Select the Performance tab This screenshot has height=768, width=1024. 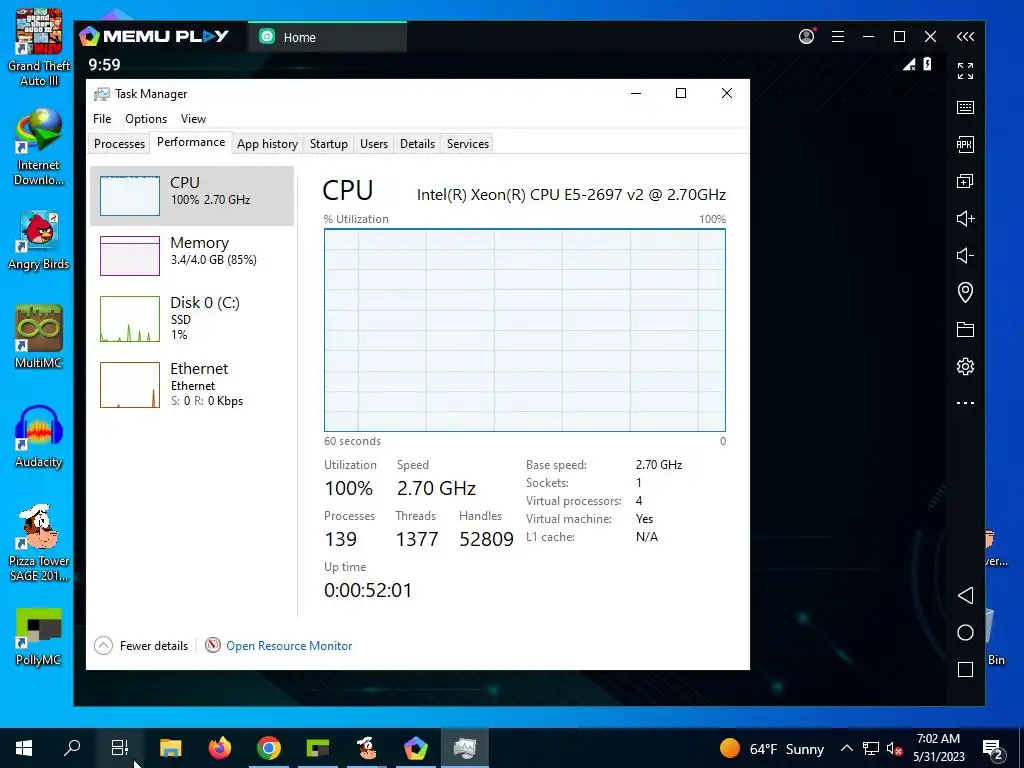pyautogui.click(x=191, y=142)
